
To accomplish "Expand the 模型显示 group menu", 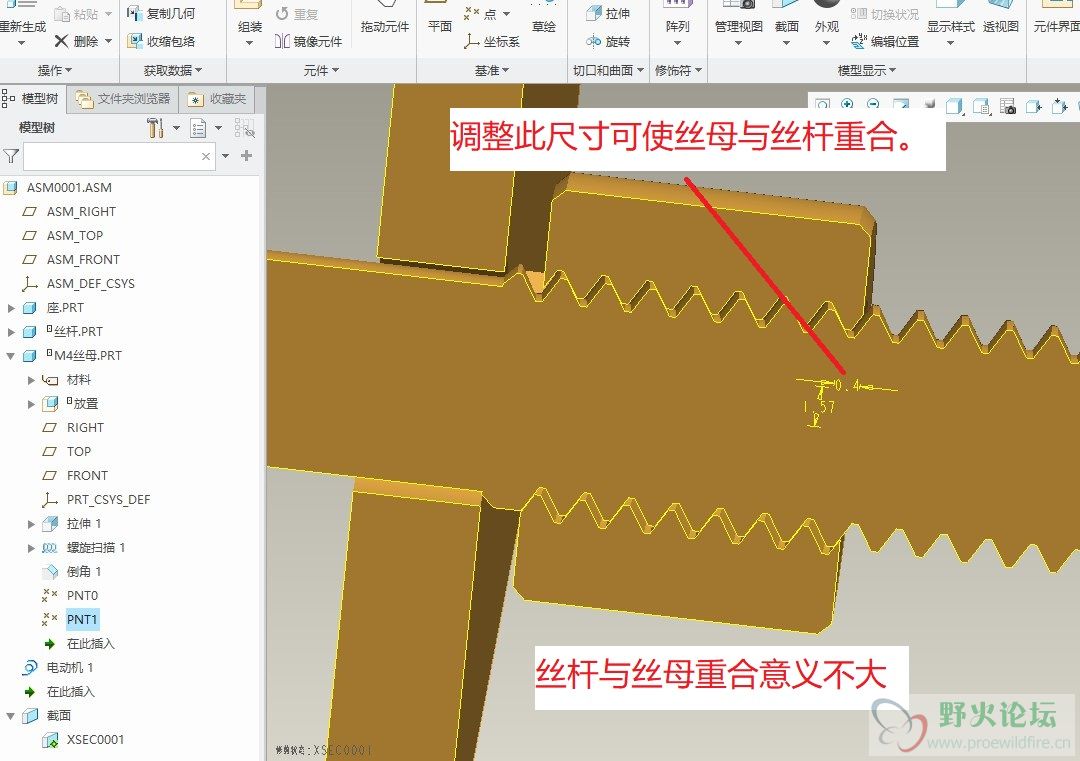I will 866,70.
